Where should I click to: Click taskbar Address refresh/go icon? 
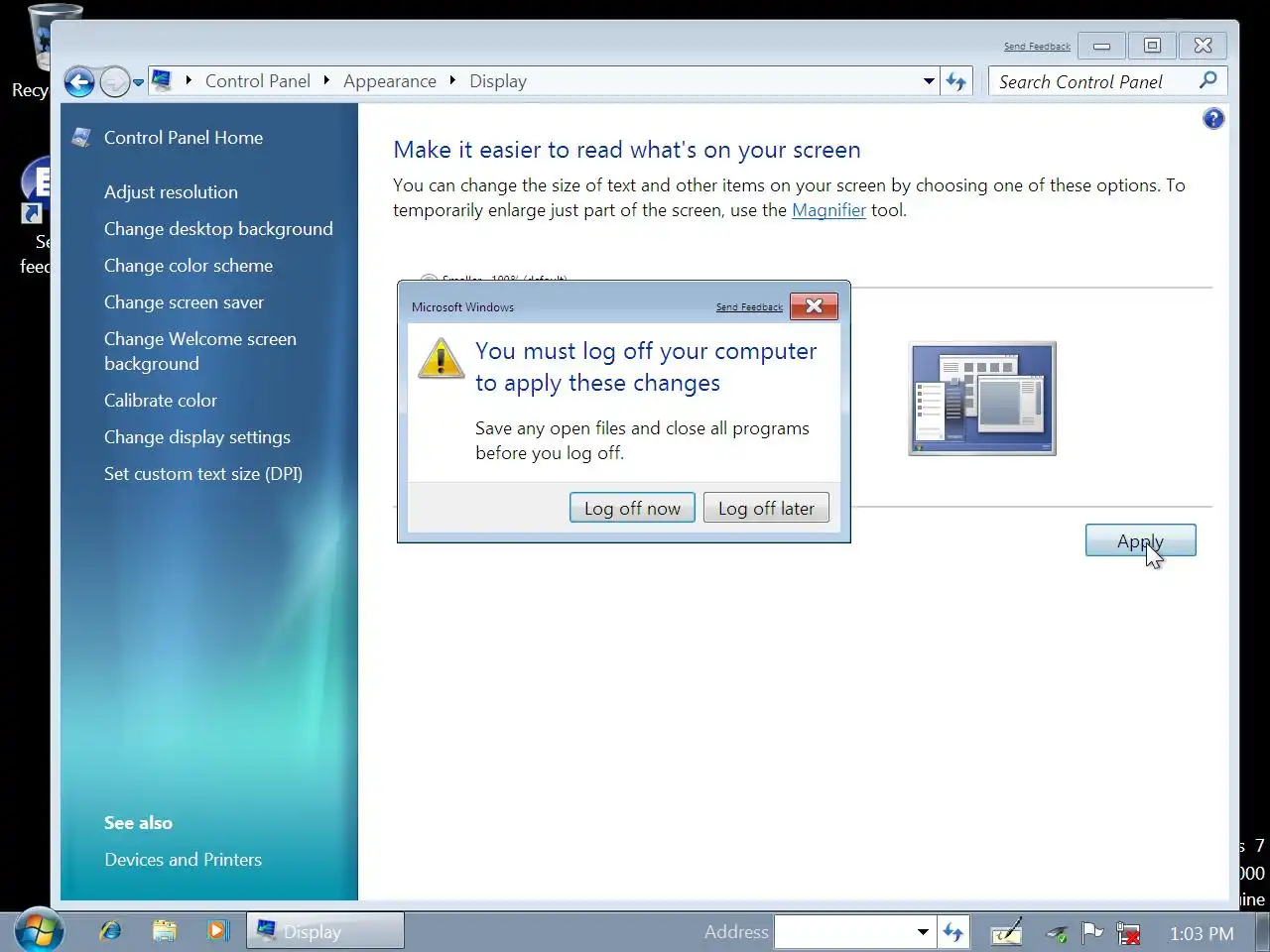[x=952, y=932]
